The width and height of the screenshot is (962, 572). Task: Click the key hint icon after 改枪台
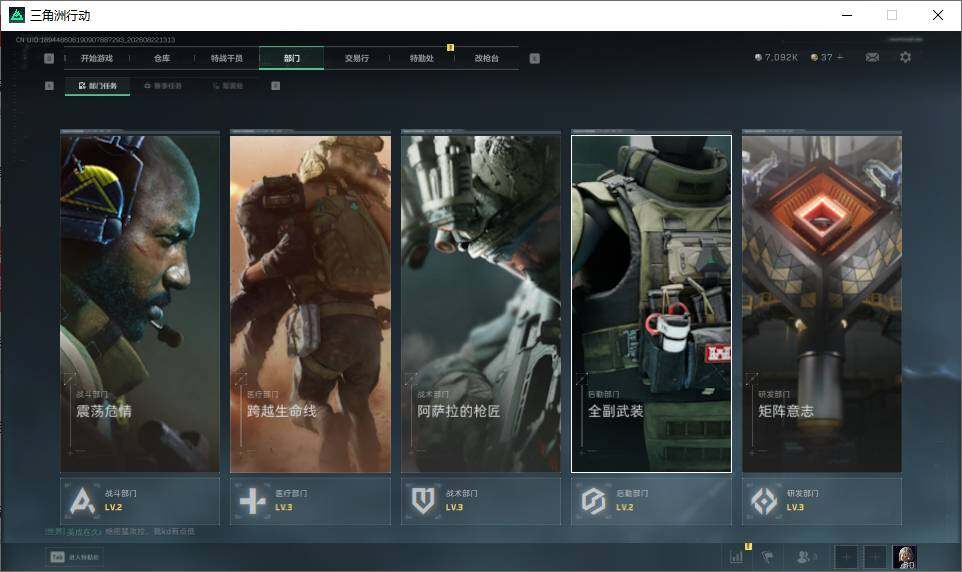534,58
